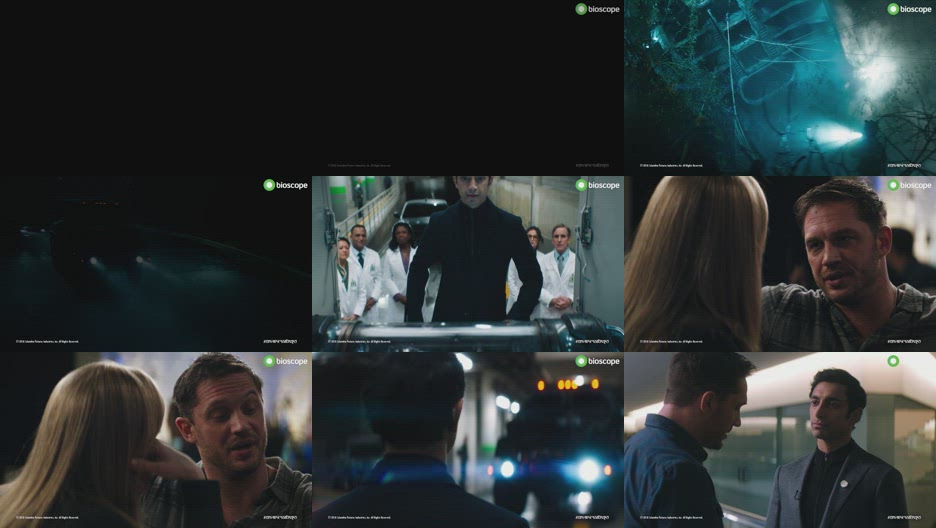Select the thumbnail of a man in a black coat with scientists
The width and height of the screenshot is (936, 528).
coord(468,264)
